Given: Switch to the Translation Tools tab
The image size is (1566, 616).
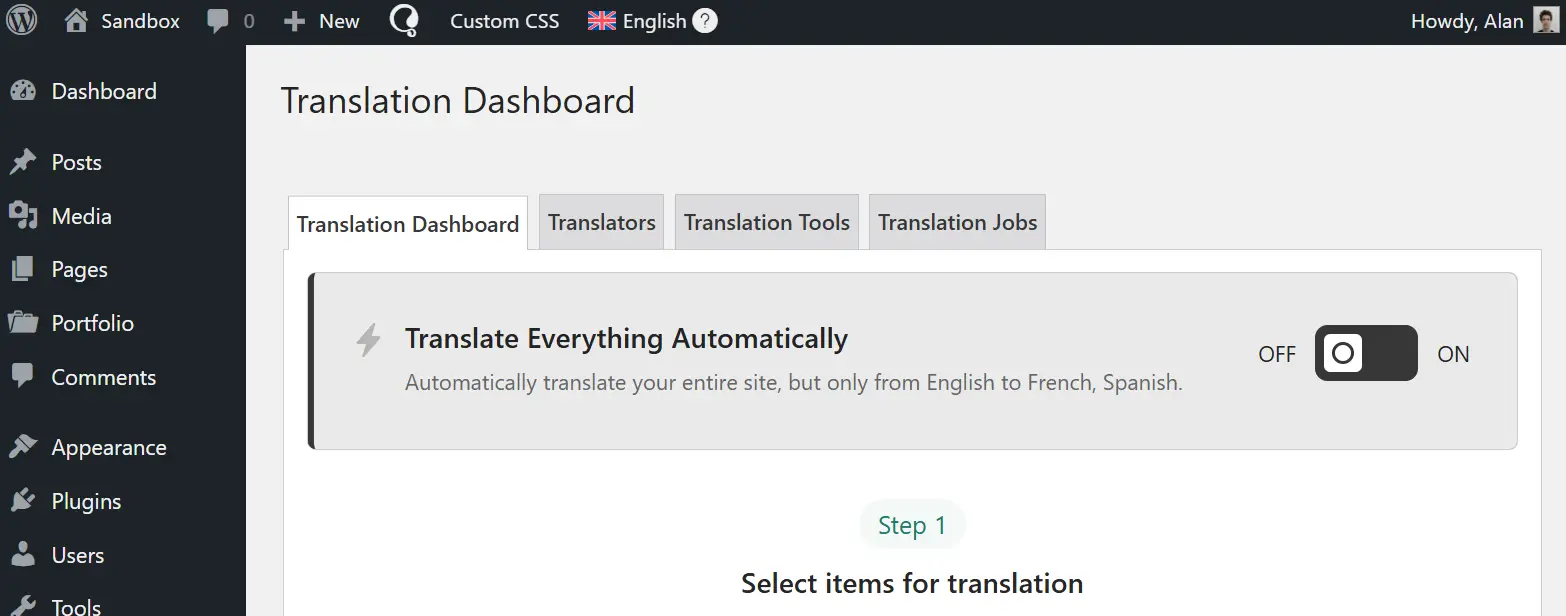Looking at the screenshot, I should tap(766, 223).
